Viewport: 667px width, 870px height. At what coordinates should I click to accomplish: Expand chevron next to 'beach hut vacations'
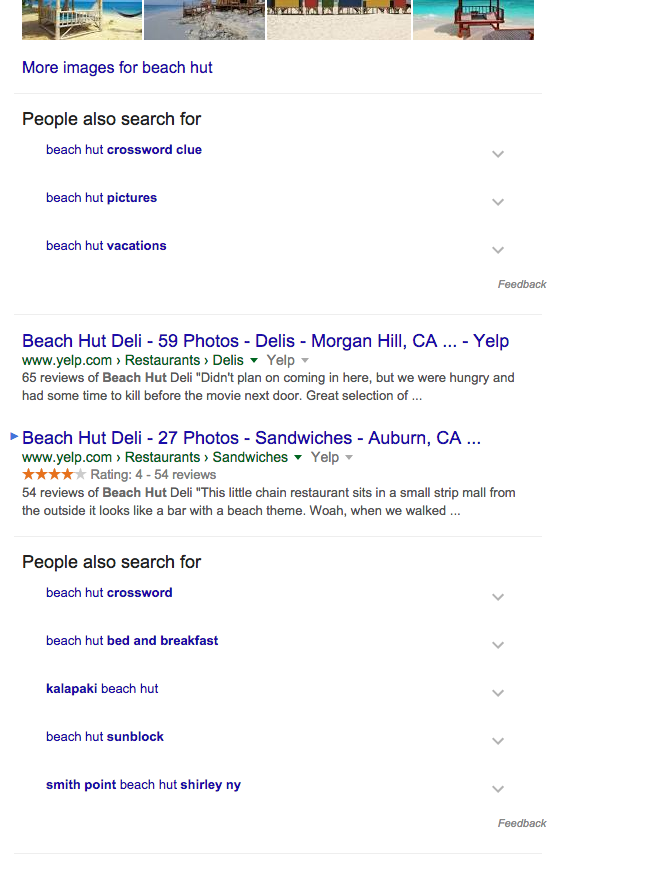pos(498,250)
